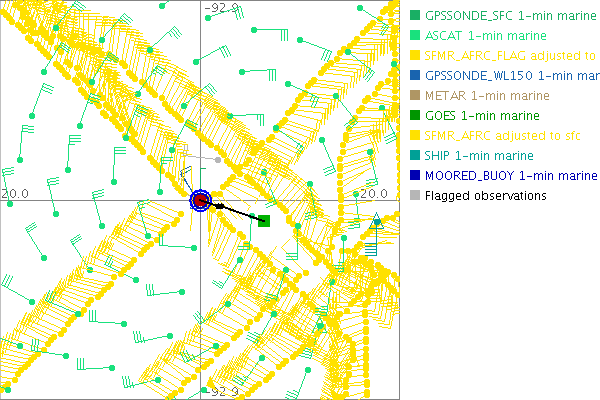Click the ASCAT legend color square
Viewport: 600px width, 400px height.
pyautogui.click(x=416, y=36)
